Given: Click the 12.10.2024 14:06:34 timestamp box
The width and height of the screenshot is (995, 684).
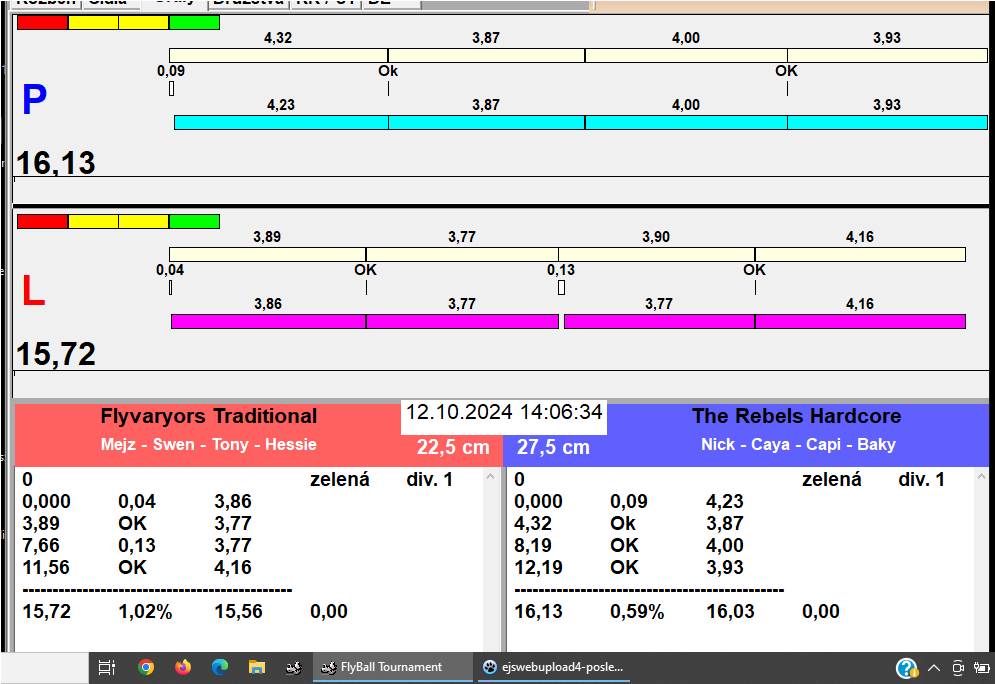Looking at the screenshot, I should [x=504, y=413].
